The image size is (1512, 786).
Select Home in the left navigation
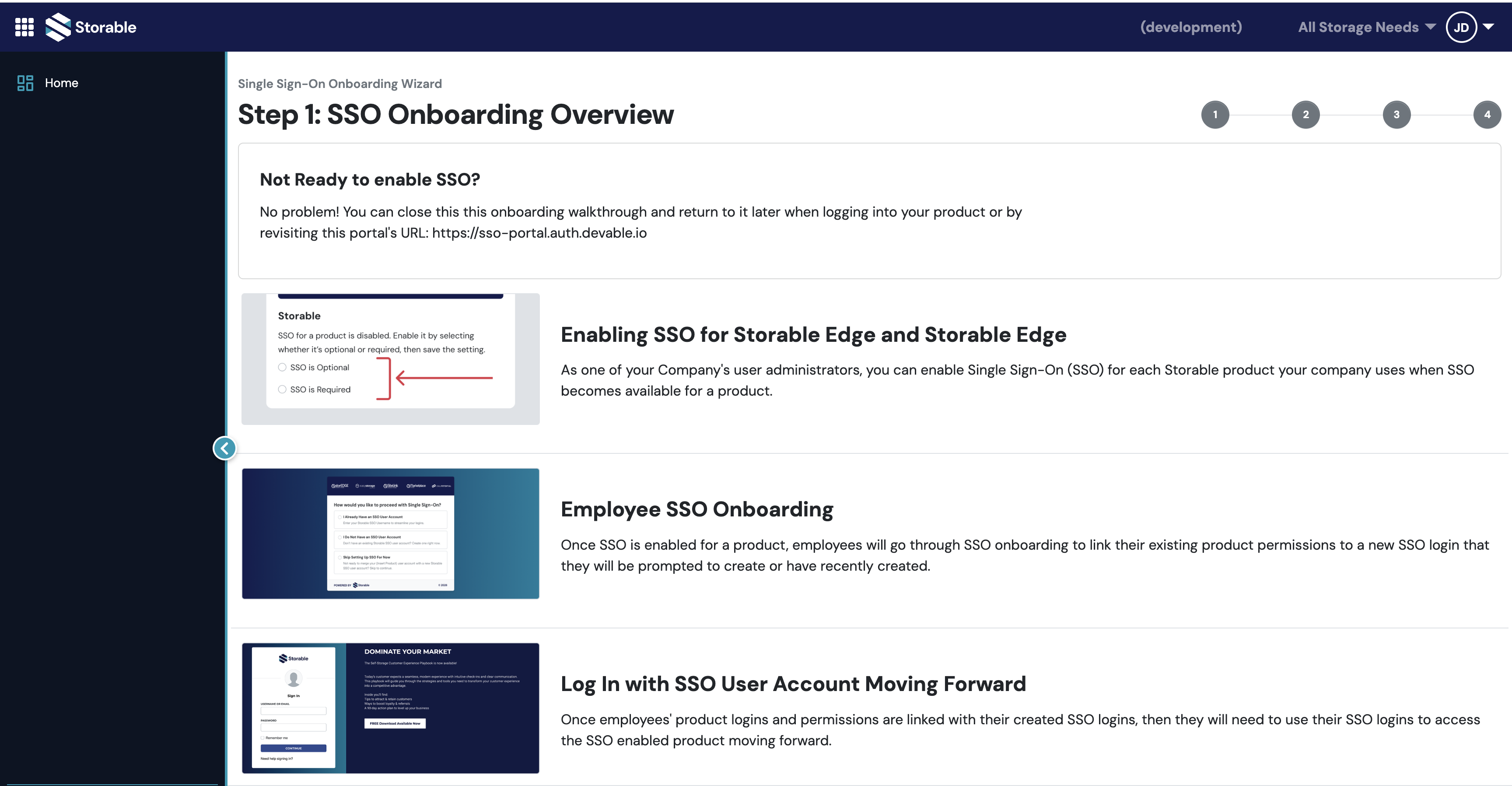pyautogui.click(x=61, y=83)
